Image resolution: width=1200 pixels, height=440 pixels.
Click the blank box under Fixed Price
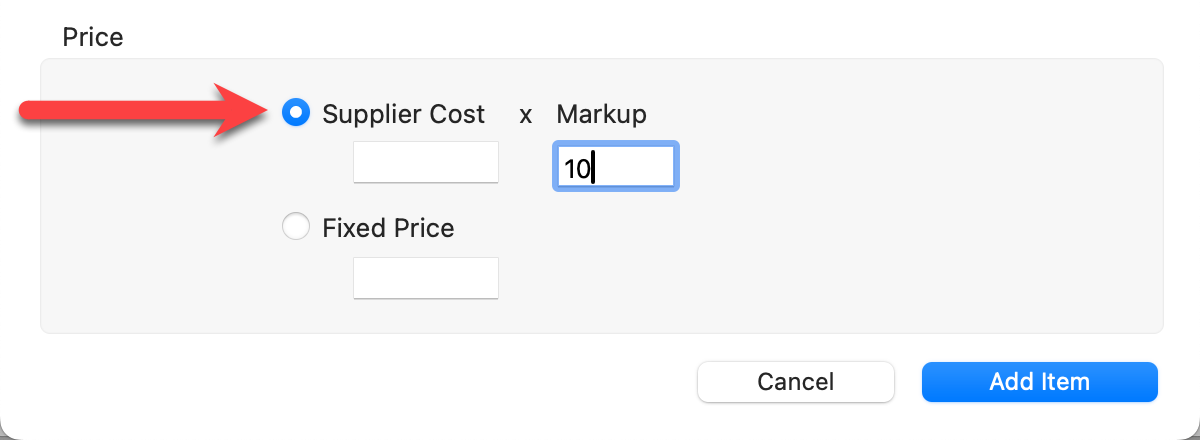click(426, 277)
